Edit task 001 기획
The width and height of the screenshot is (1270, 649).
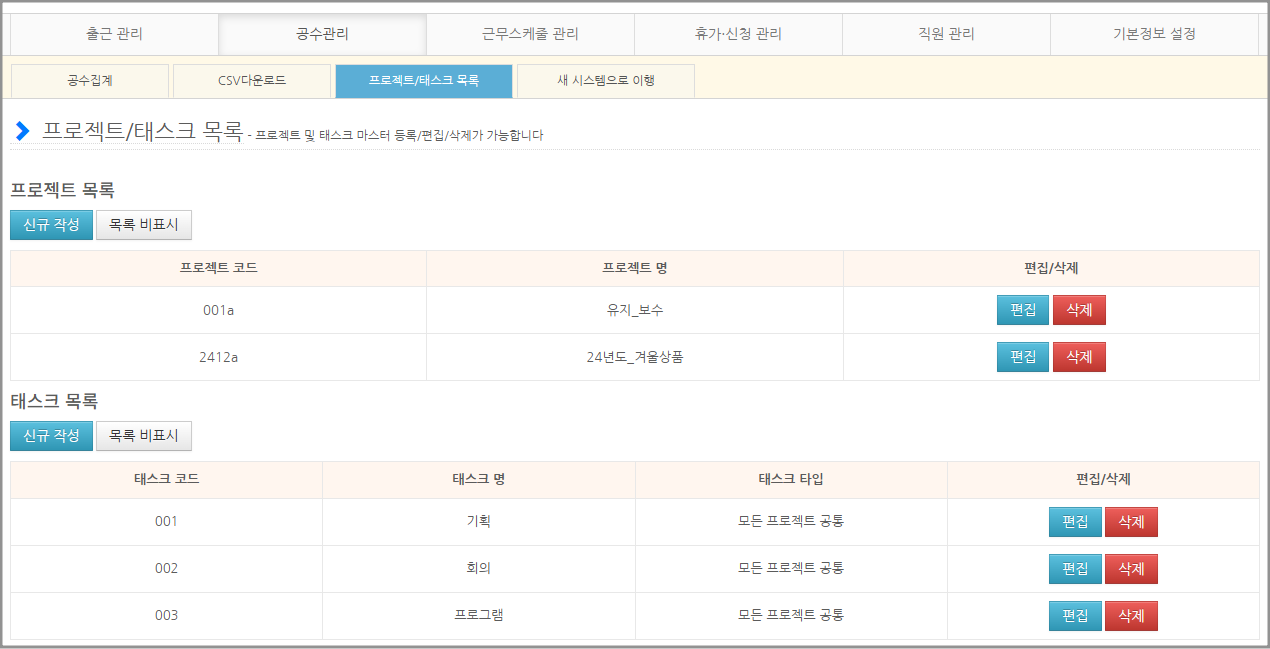click(x=1074, y=522)
